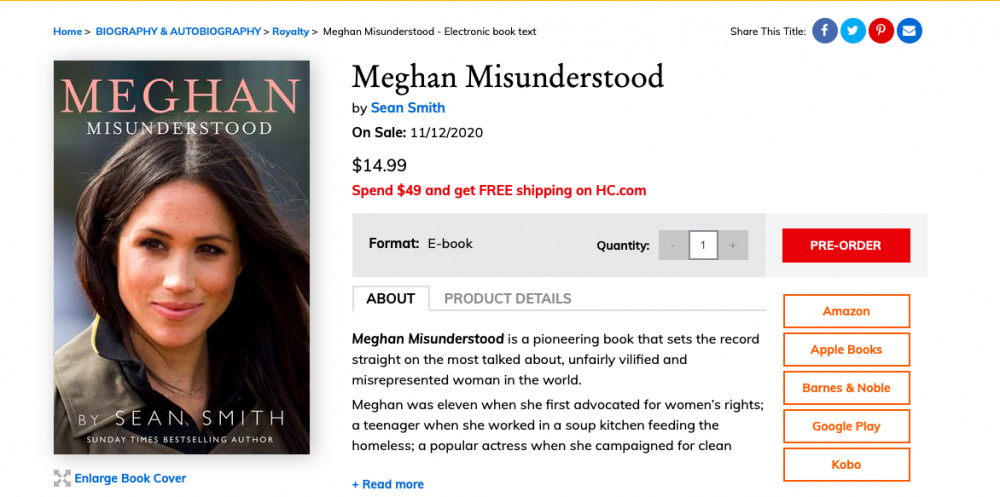
Task: Buy from Amazon retailer button
Action: (x=846, y=311)
